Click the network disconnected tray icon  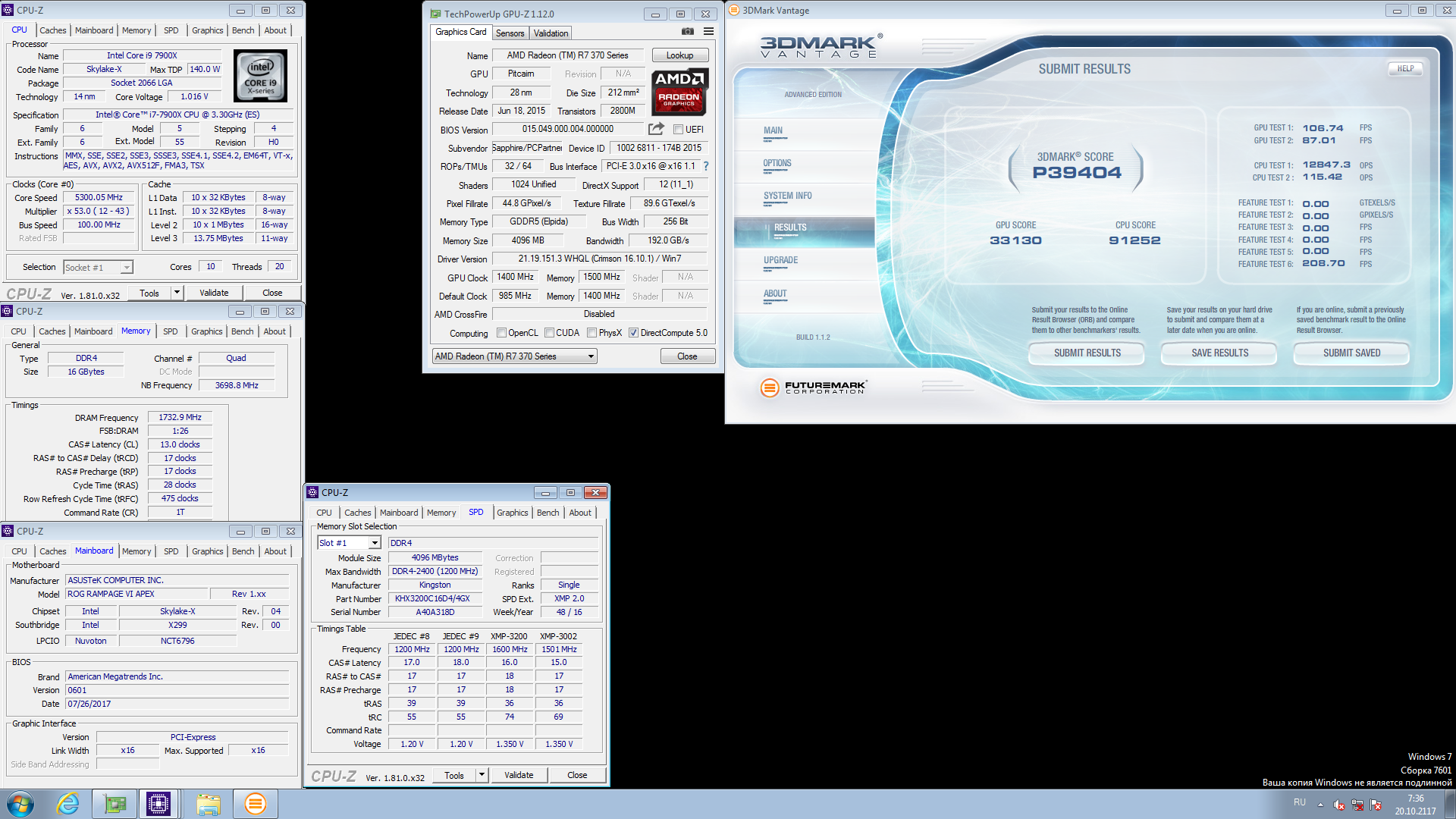(x=1357, y=805)
